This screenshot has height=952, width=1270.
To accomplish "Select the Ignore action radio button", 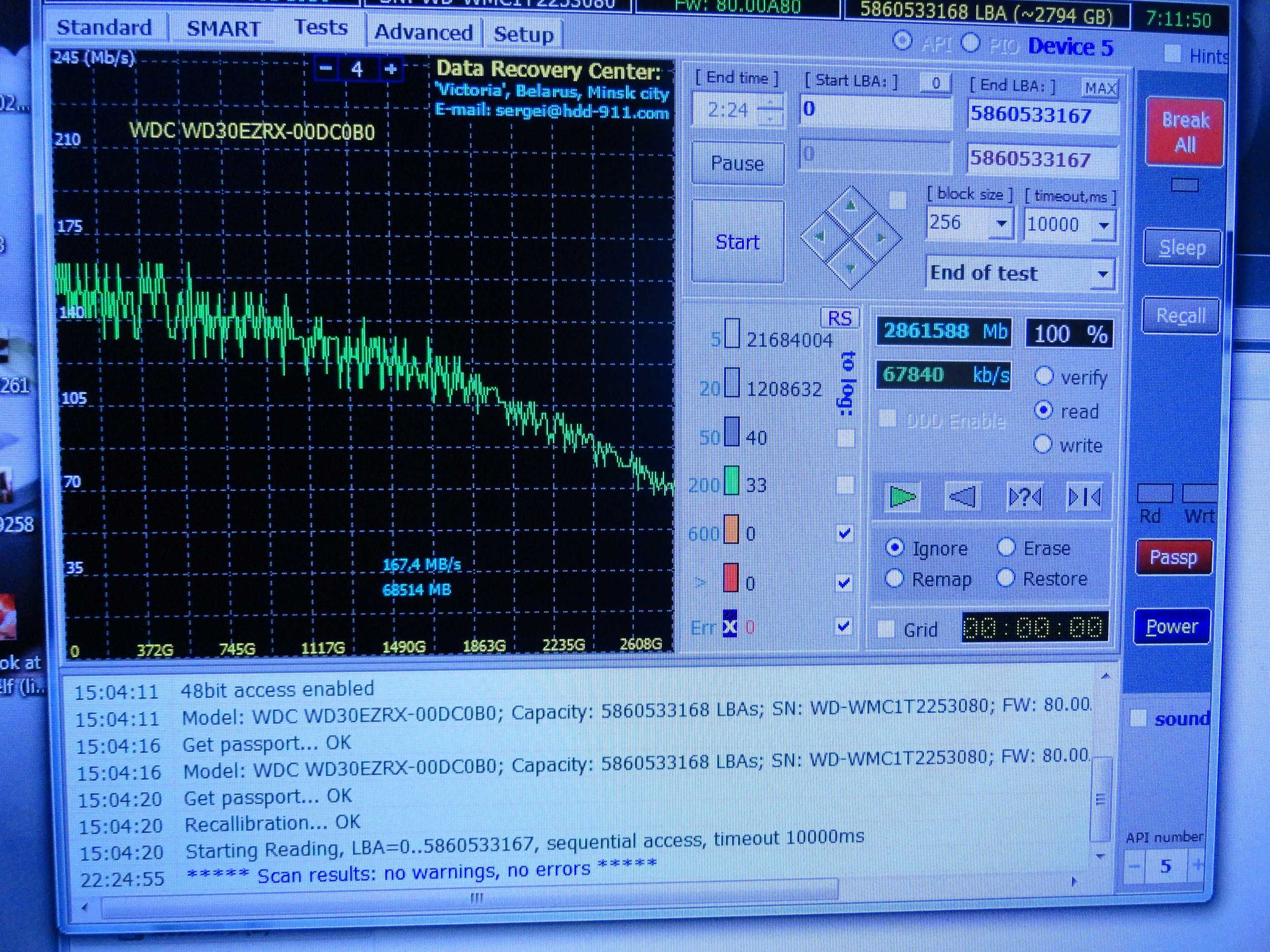I will [x=895, y=547].
